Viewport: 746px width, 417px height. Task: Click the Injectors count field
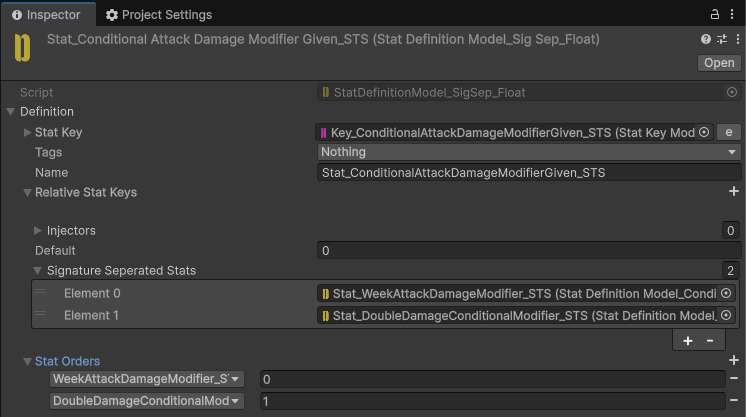point(730,230)
